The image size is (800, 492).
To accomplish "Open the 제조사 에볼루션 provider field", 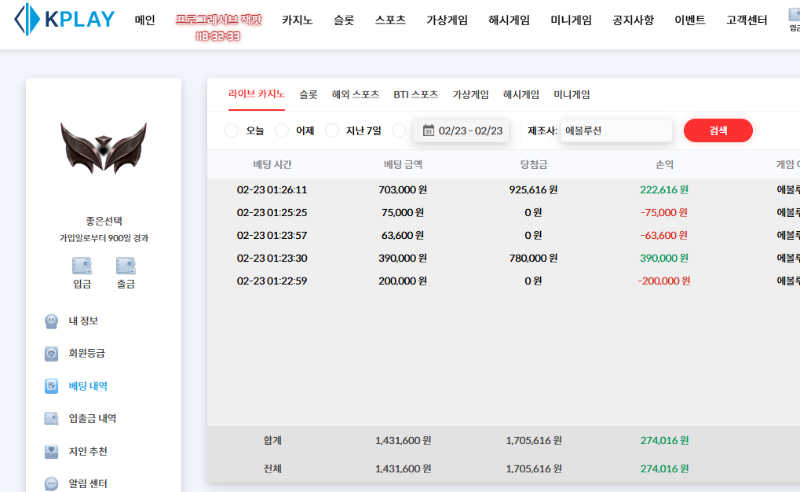I will (x=616, y=131).
